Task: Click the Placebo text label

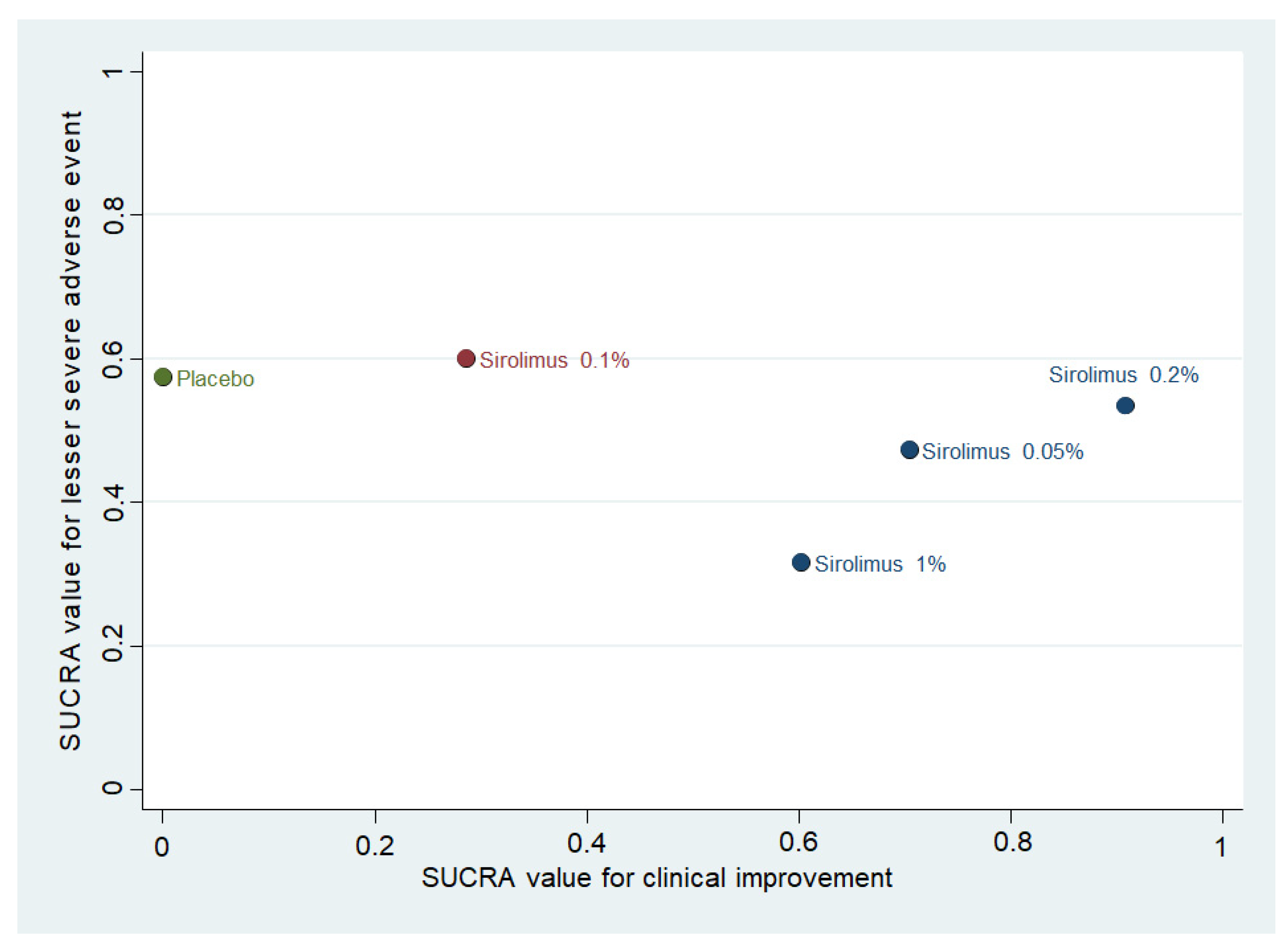Action: (x=215, y=379)
